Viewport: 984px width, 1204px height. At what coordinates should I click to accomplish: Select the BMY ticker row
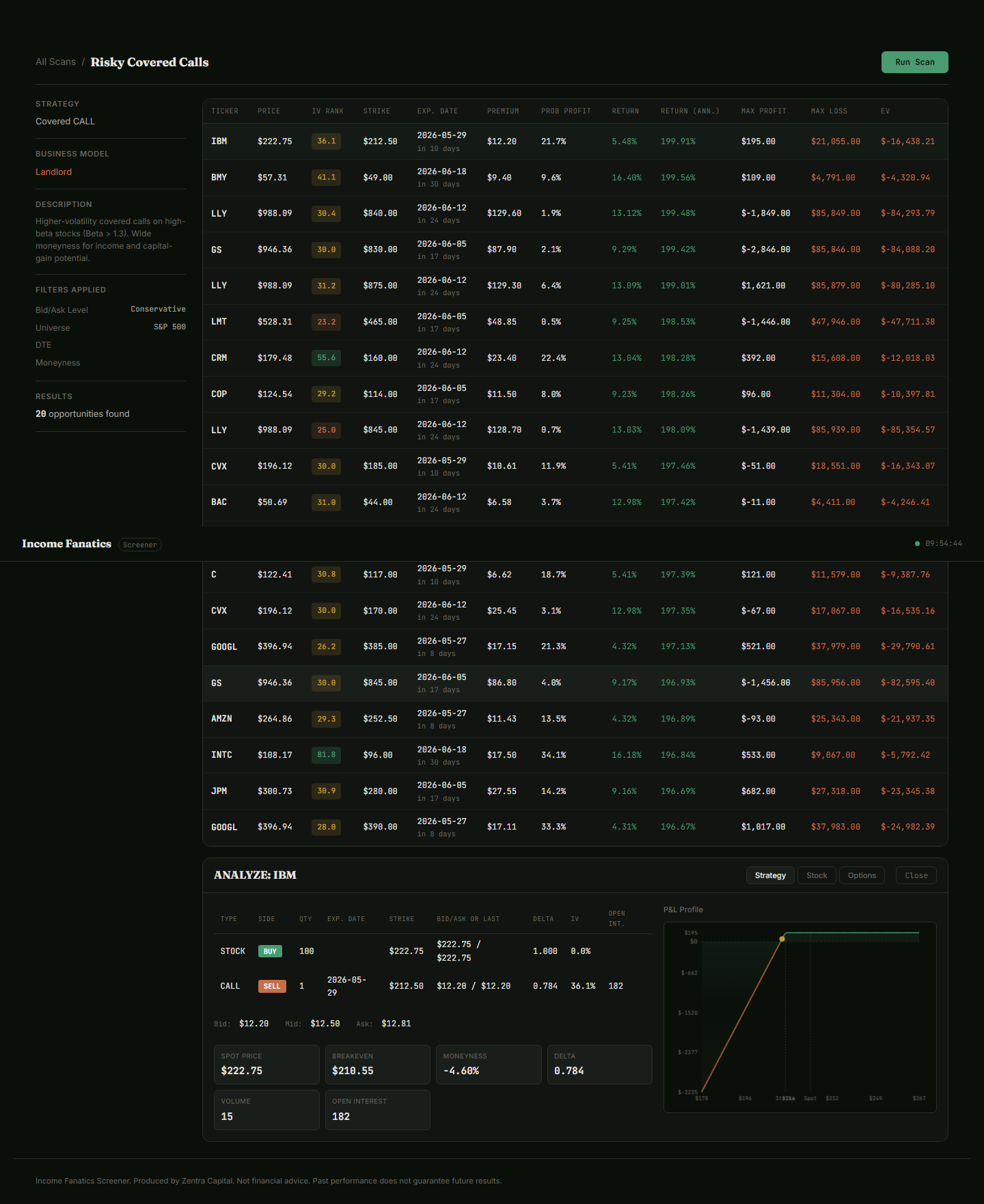pyautogui.click(x=575, y=178)
